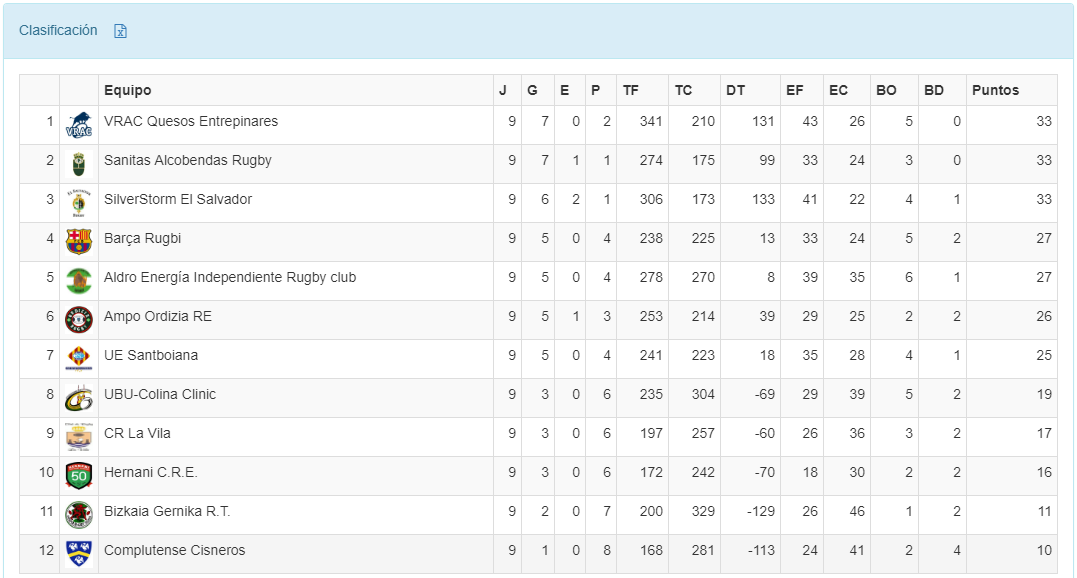
Task: Click the Bizkaia Gernika R.T. emblem
Action: (x=78, y=515)
